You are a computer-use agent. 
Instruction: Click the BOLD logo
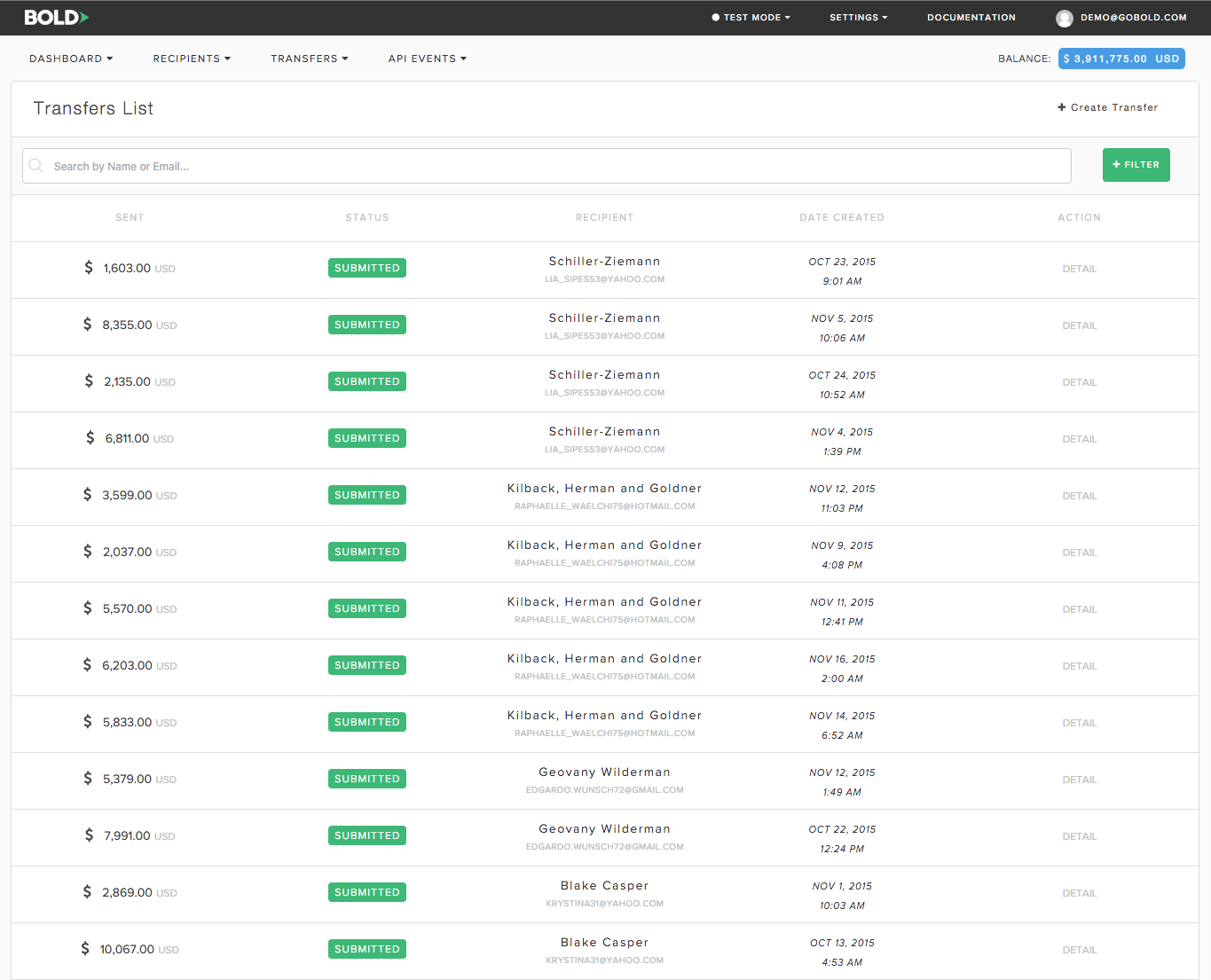click(56, 17)
